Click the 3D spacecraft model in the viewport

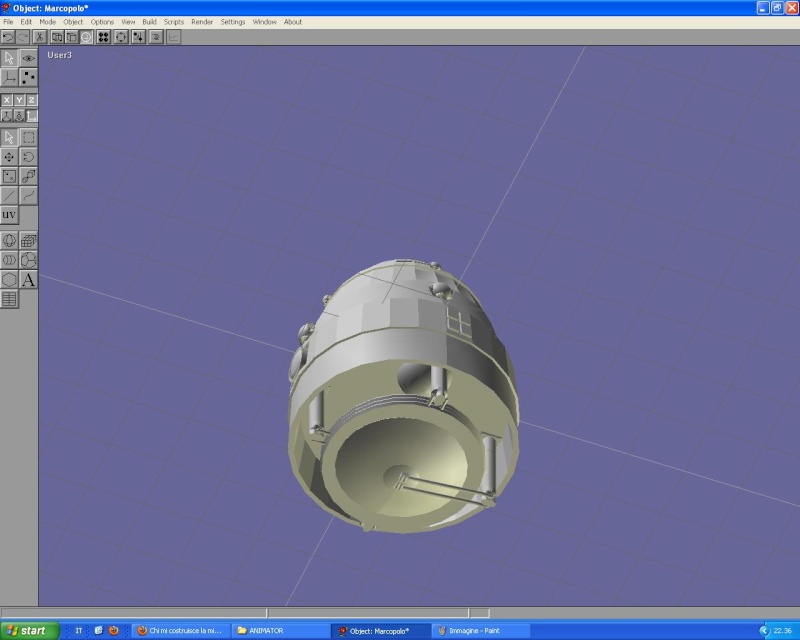tap(403, 396)
